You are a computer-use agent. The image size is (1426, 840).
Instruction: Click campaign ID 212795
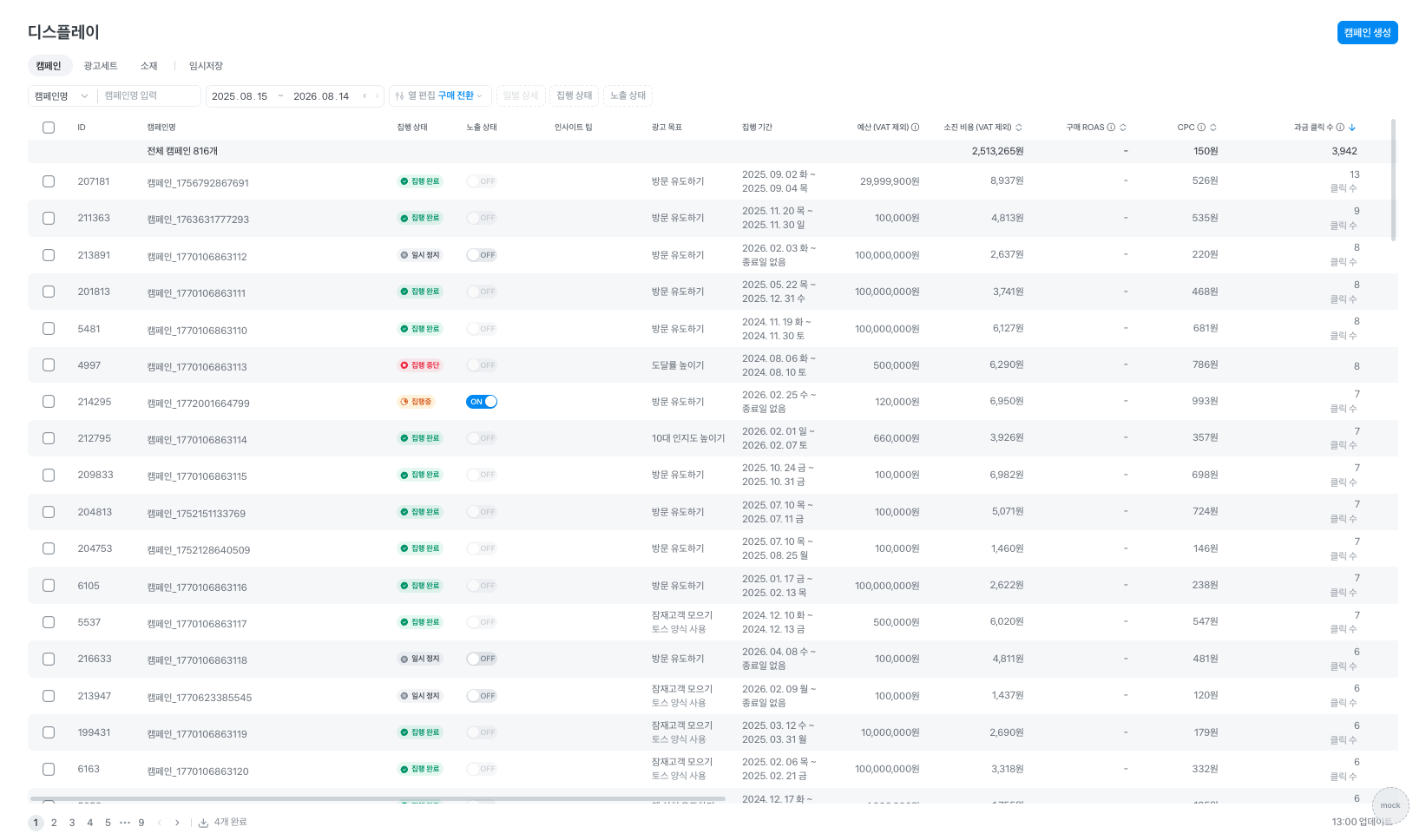[x=95, y=438]
